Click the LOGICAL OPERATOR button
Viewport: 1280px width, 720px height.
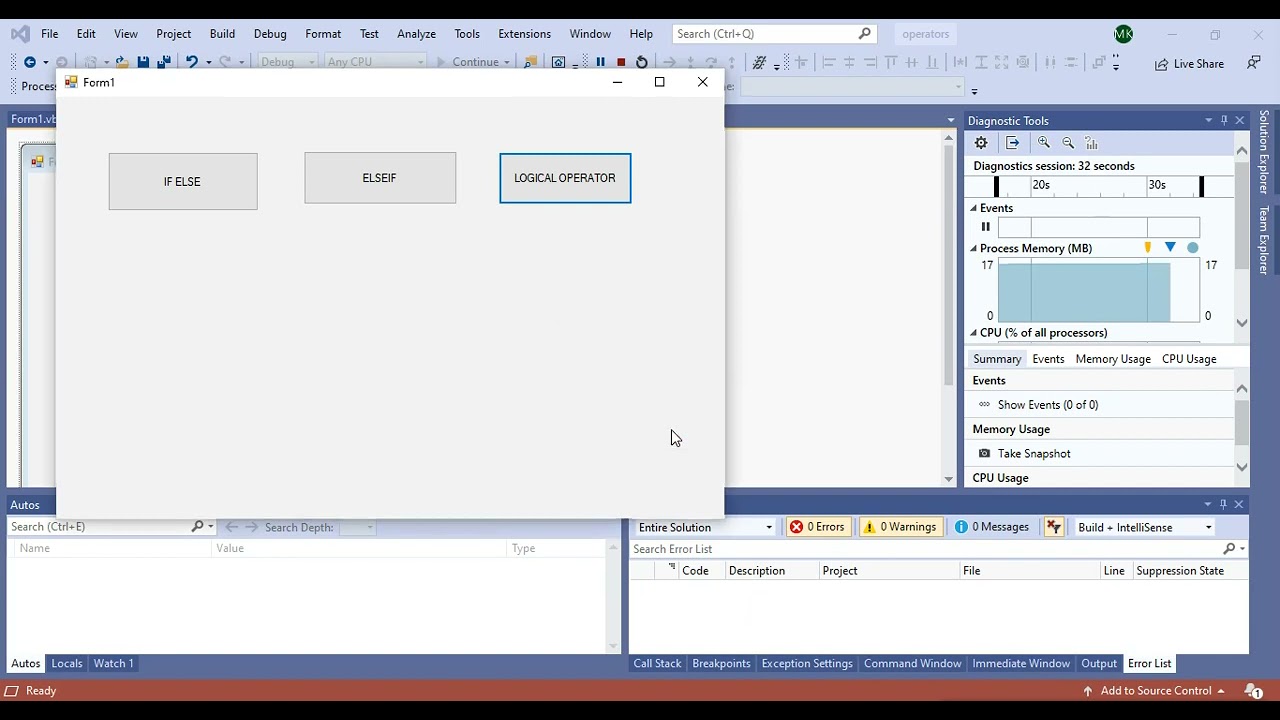[565, 178]
